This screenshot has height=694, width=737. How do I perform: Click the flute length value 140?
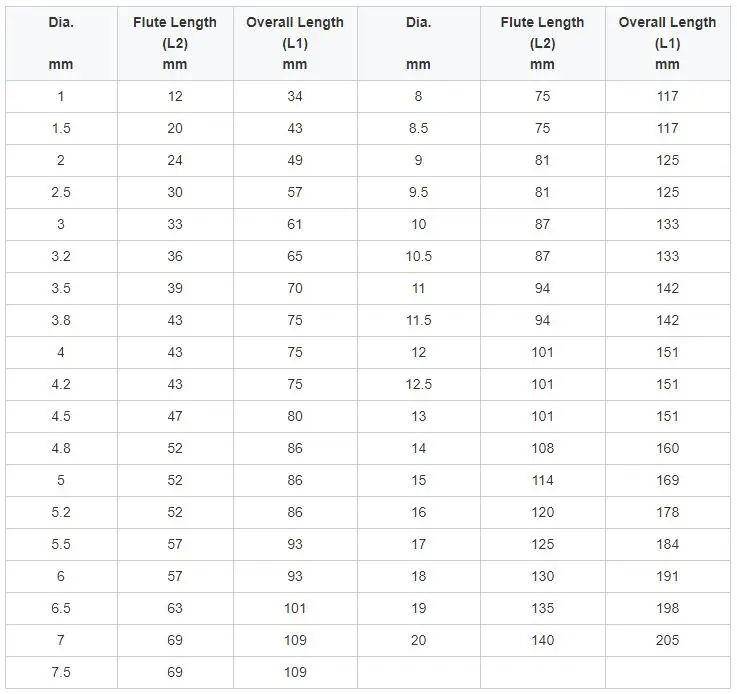tap(542, 640)
